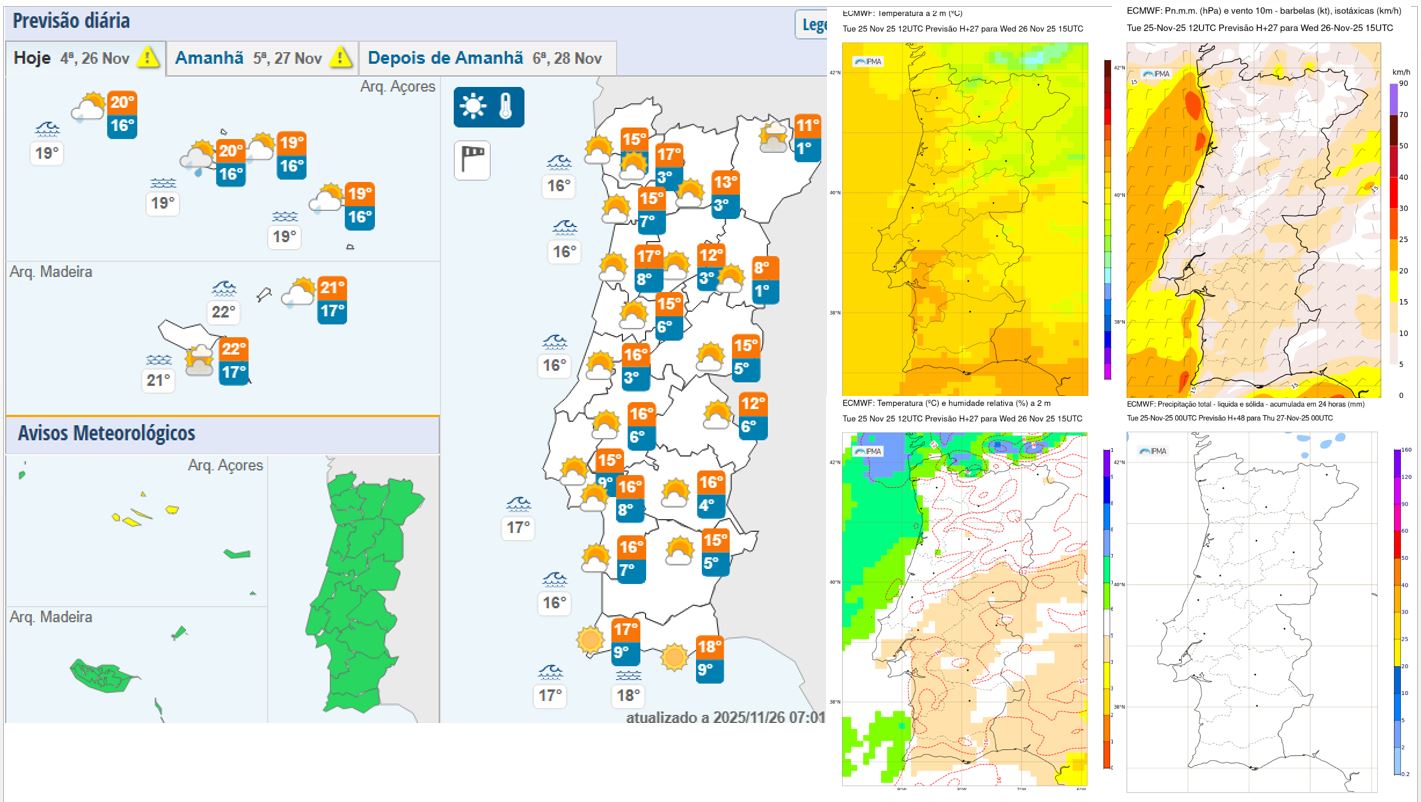Open the 24-hour total precipitation map

[x=1254, y=612]
